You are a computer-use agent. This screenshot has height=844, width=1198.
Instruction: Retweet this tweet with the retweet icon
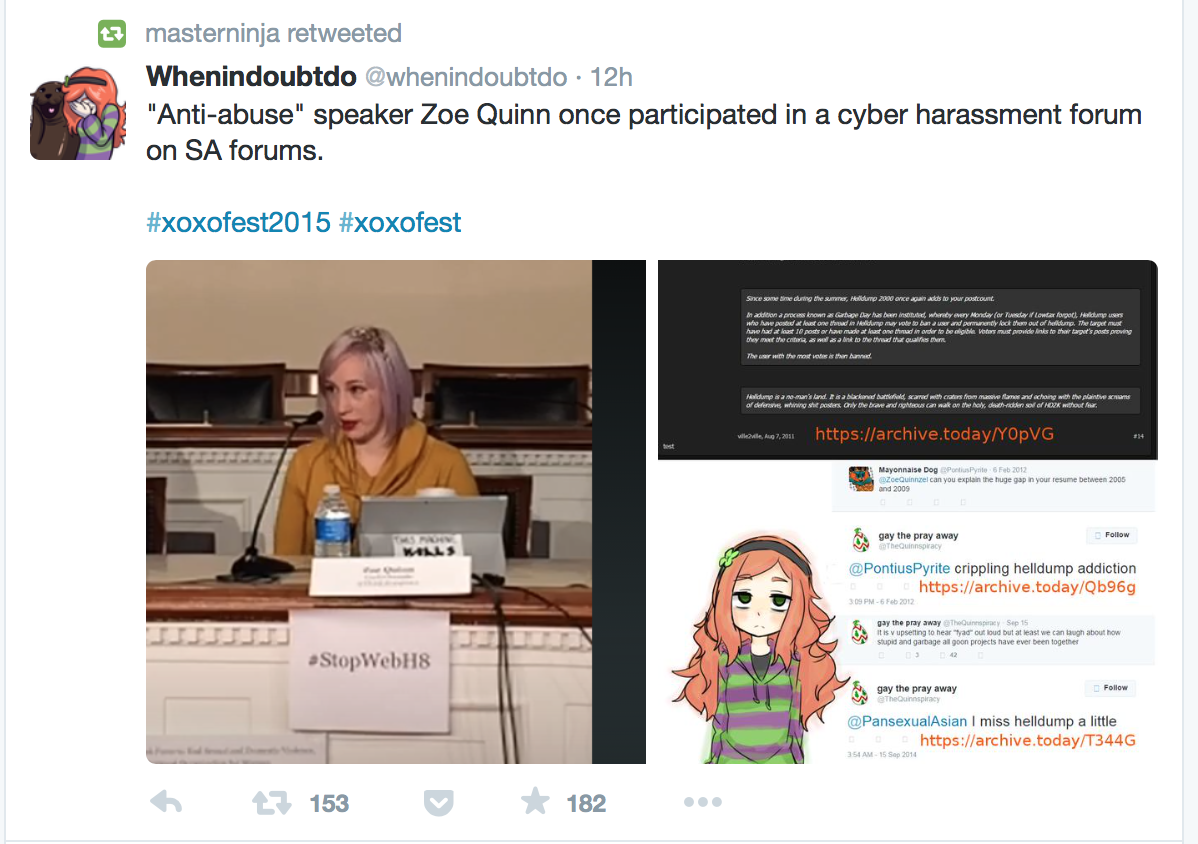(x=271, y=803)
